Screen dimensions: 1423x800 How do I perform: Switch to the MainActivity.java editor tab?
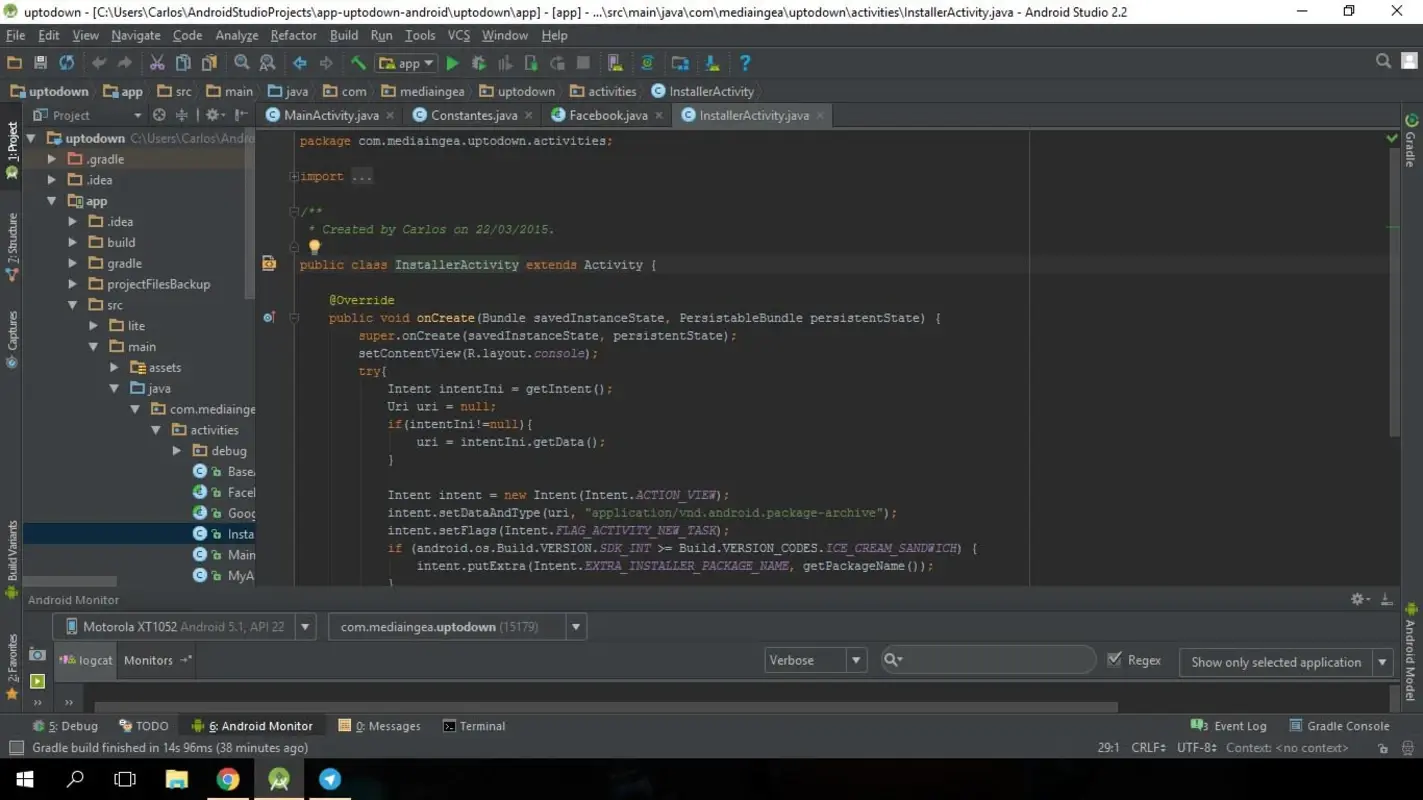pos(330,115)
